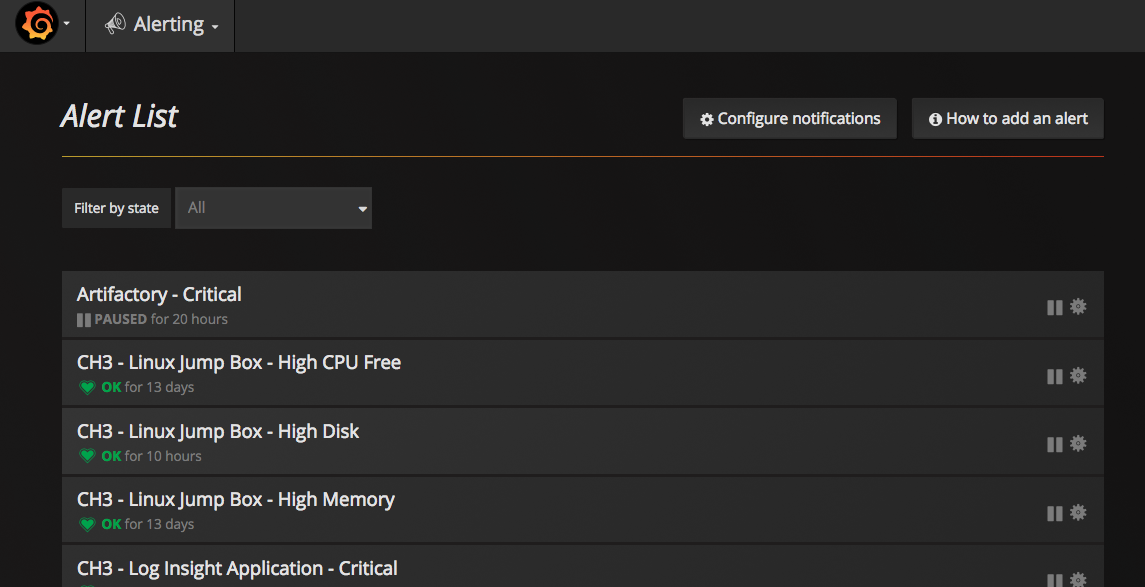Click the Grafana logo icon
The height and width of the screenshot is (587, 1145).
[37, 24]
